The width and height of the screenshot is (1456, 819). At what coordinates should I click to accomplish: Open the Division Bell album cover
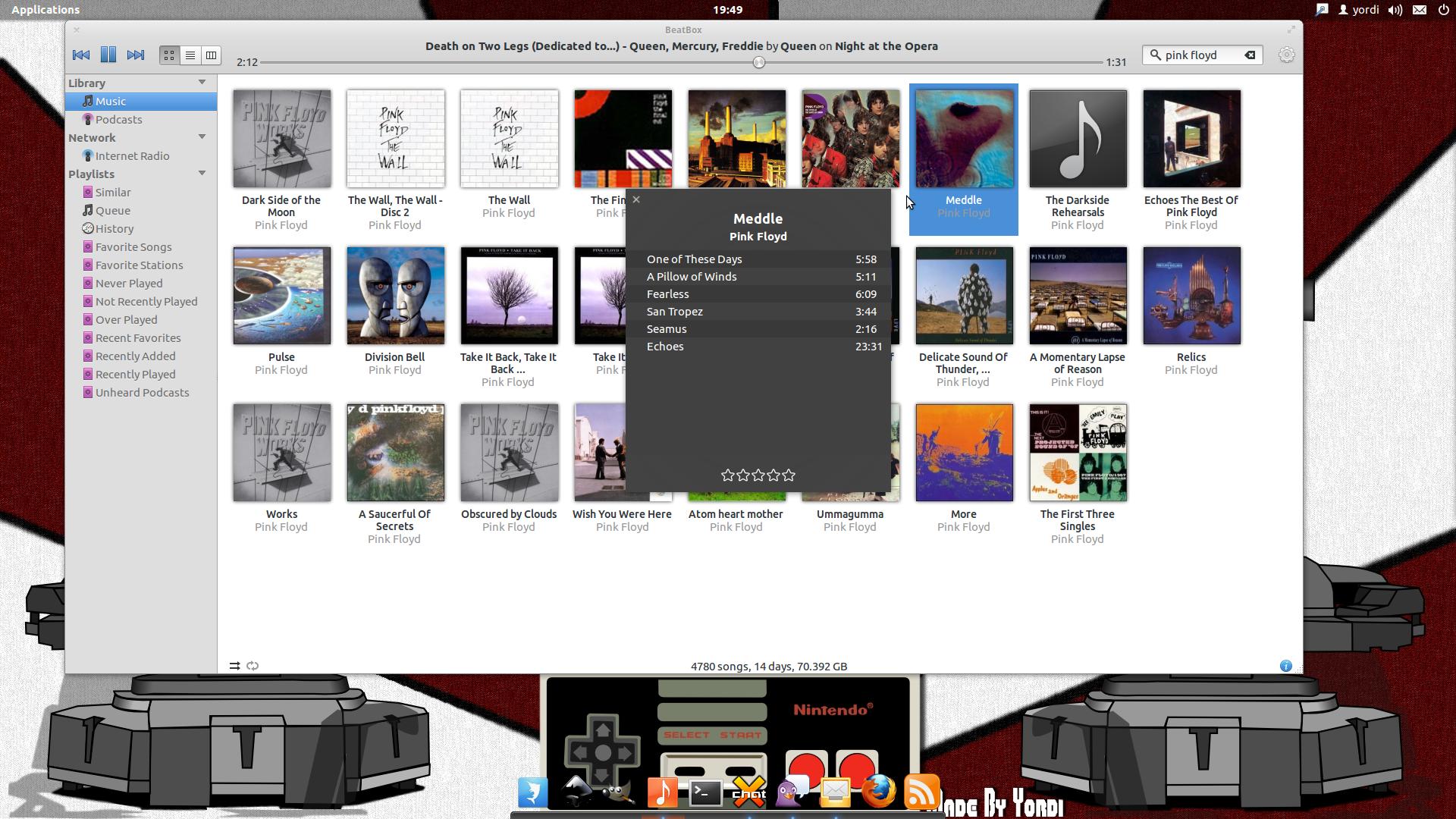pos(396,296)
